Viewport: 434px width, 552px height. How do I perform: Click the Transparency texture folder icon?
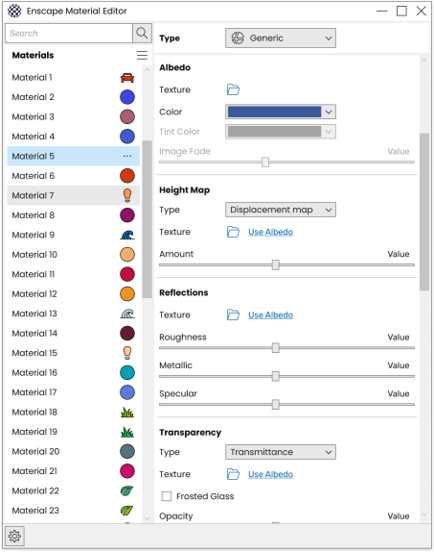pyautogui.click(x=233, y=474)
